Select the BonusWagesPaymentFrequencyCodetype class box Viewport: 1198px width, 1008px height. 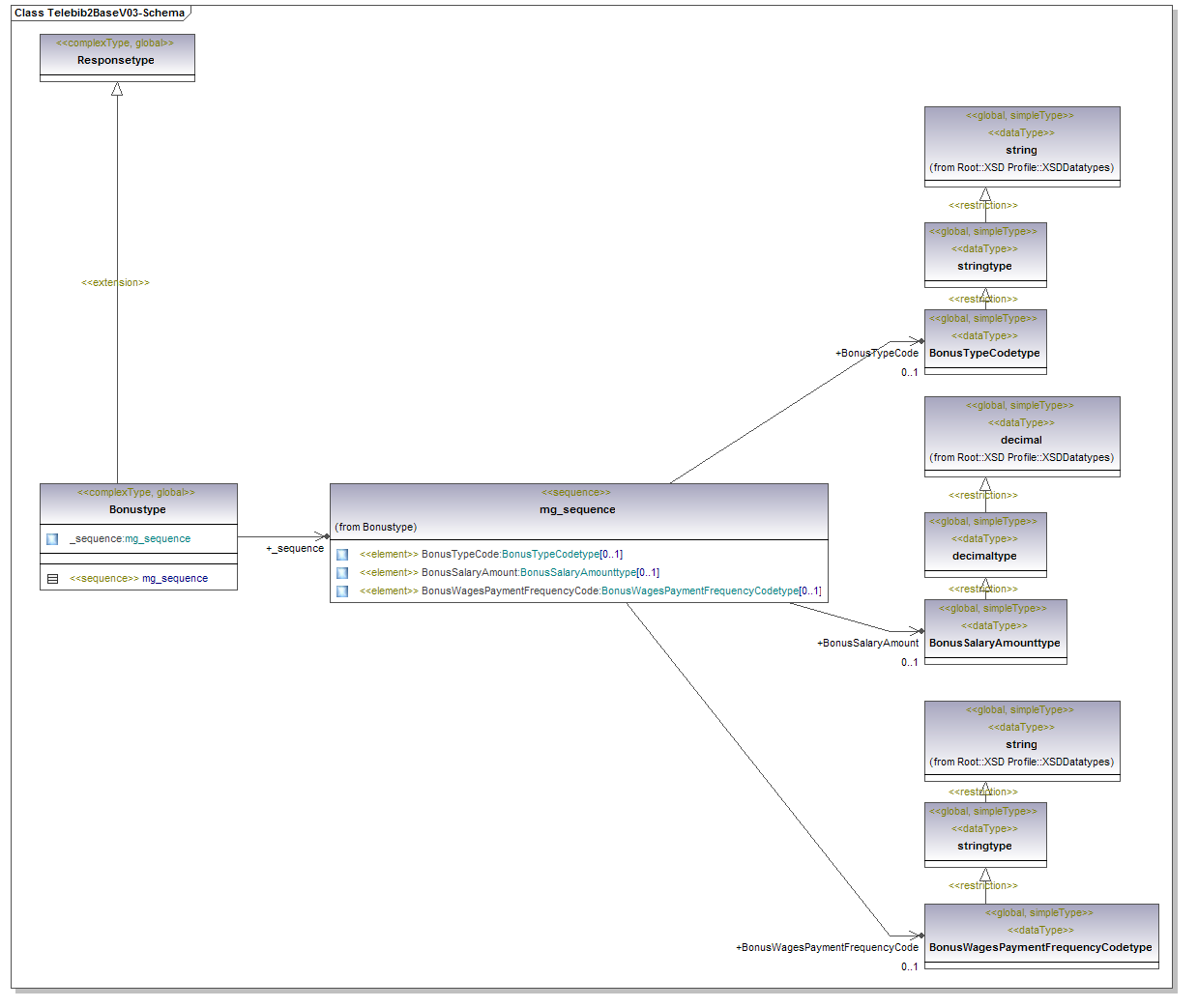point(1040,936)
